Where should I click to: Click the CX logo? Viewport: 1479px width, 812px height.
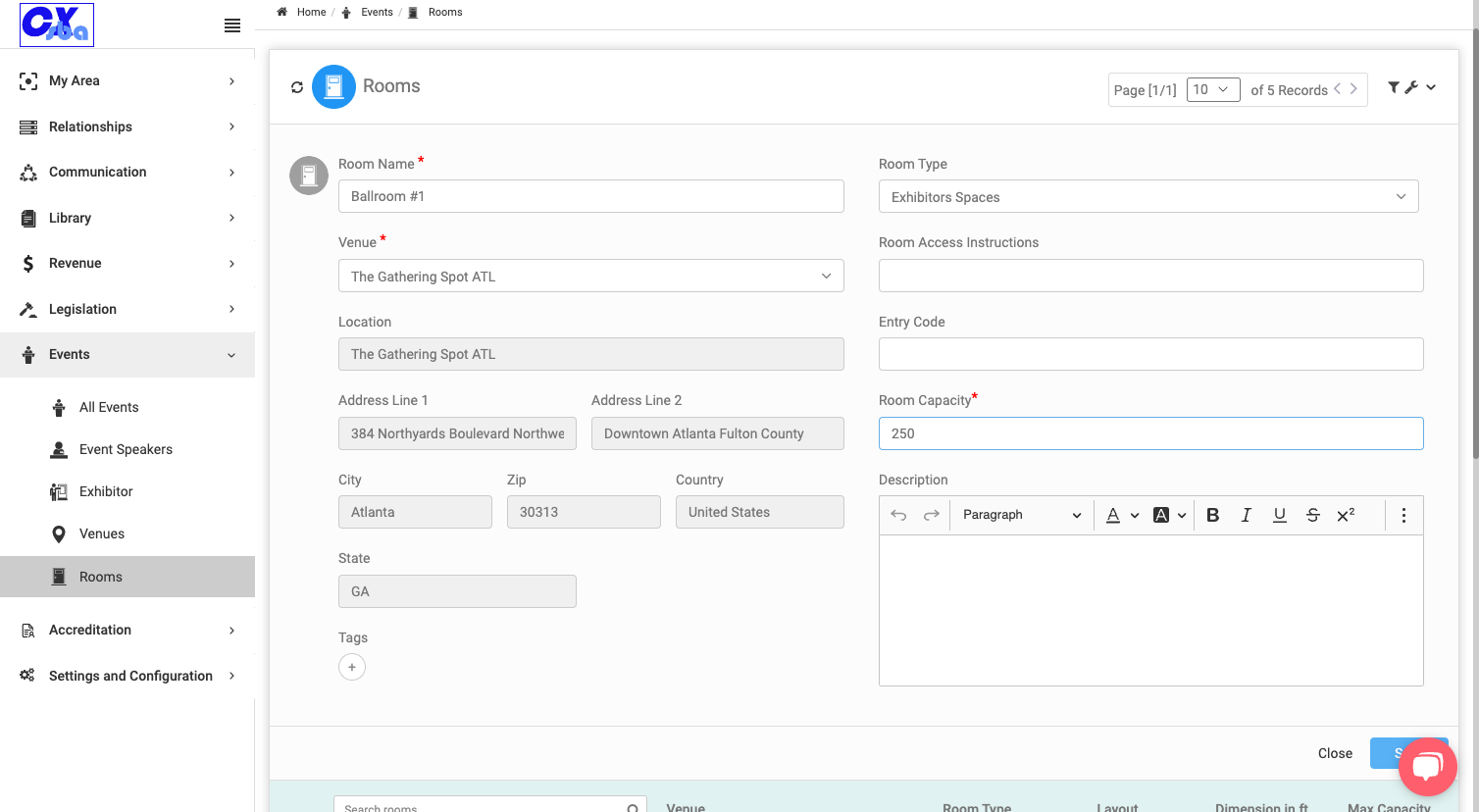57,25
